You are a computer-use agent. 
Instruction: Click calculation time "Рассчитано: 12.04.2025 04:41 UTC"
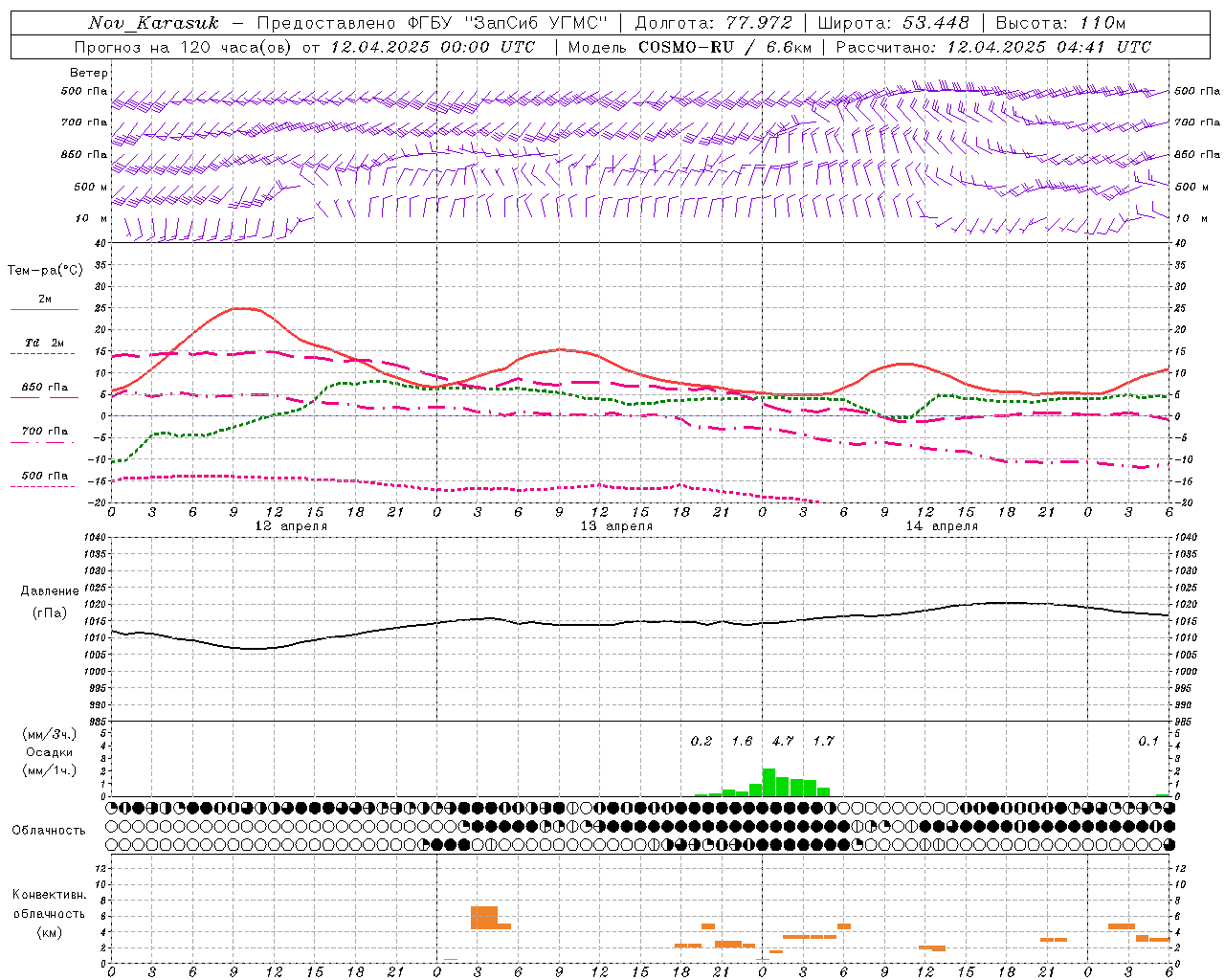993,47
